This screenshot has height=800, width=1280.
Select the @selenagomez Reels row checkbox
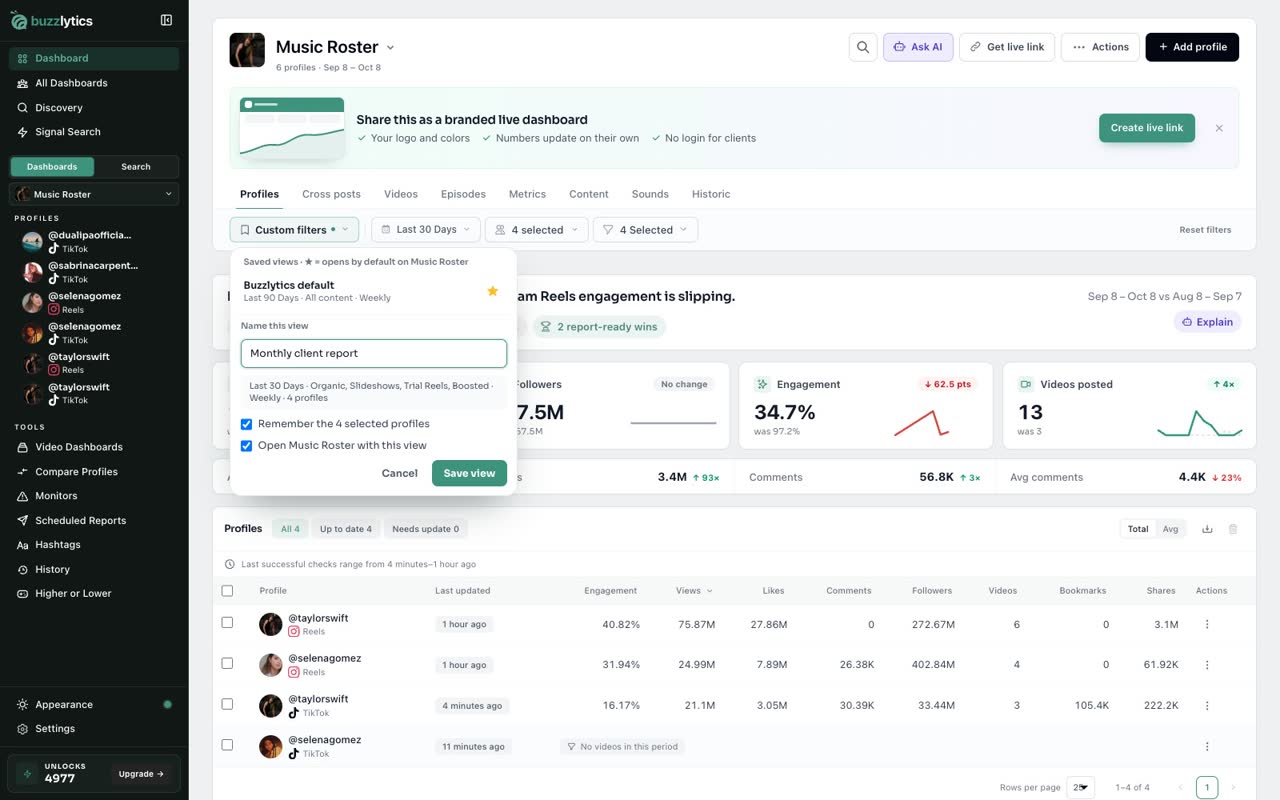[227, 663]
